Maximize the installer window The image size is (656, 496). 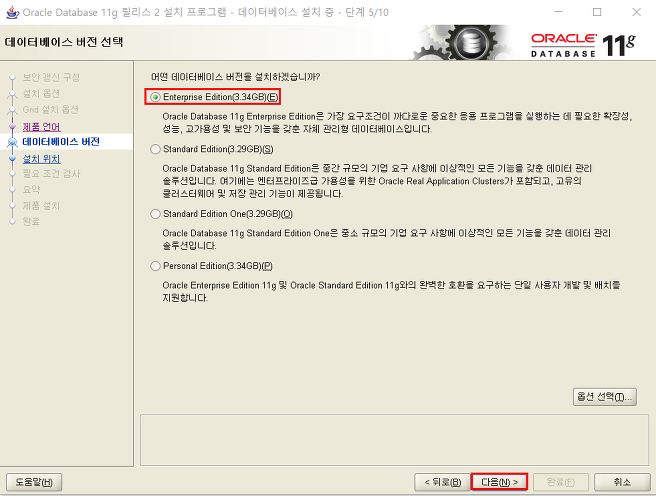597,12
